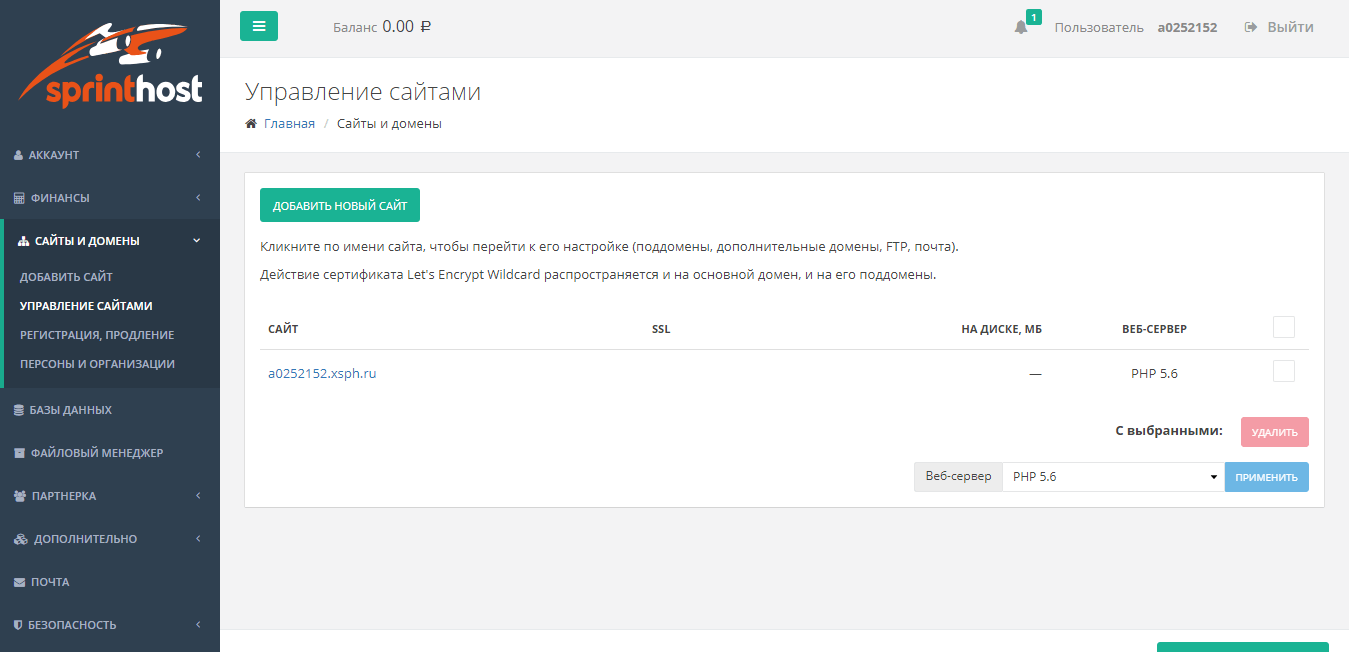Select Добавить сайт submenu item

coord(66,277)
